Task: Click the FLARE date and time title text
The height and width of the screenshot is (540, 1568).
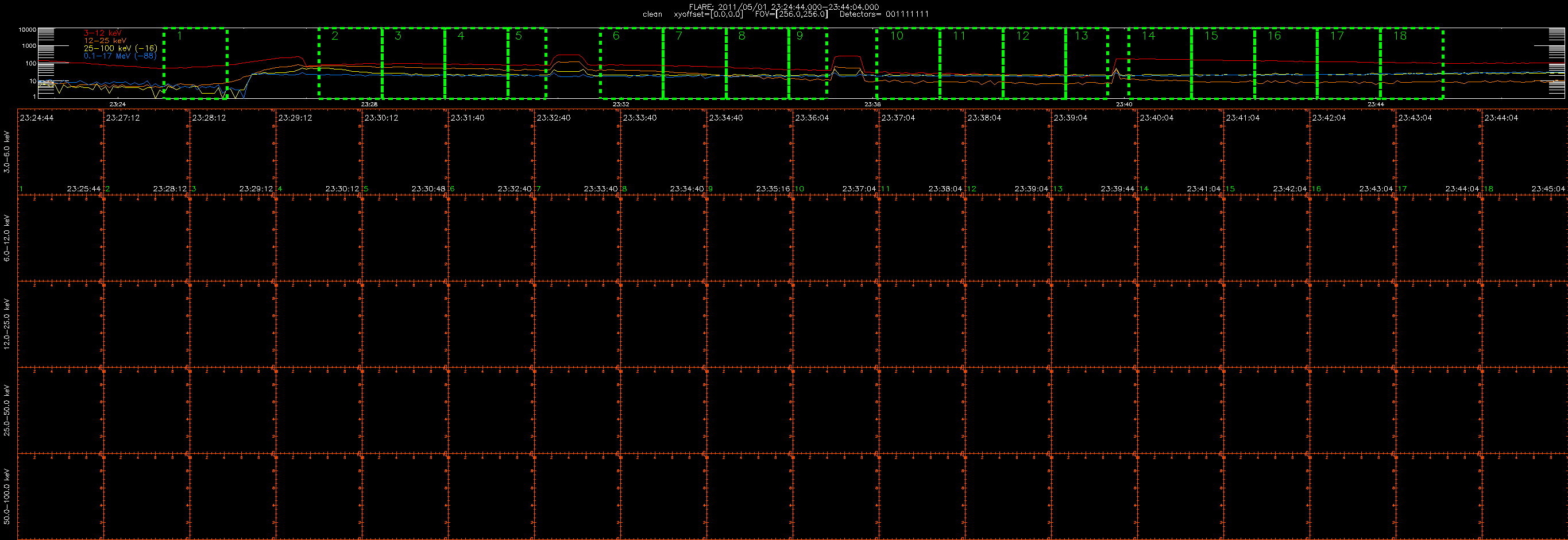Action: click(x=784, y=7)
